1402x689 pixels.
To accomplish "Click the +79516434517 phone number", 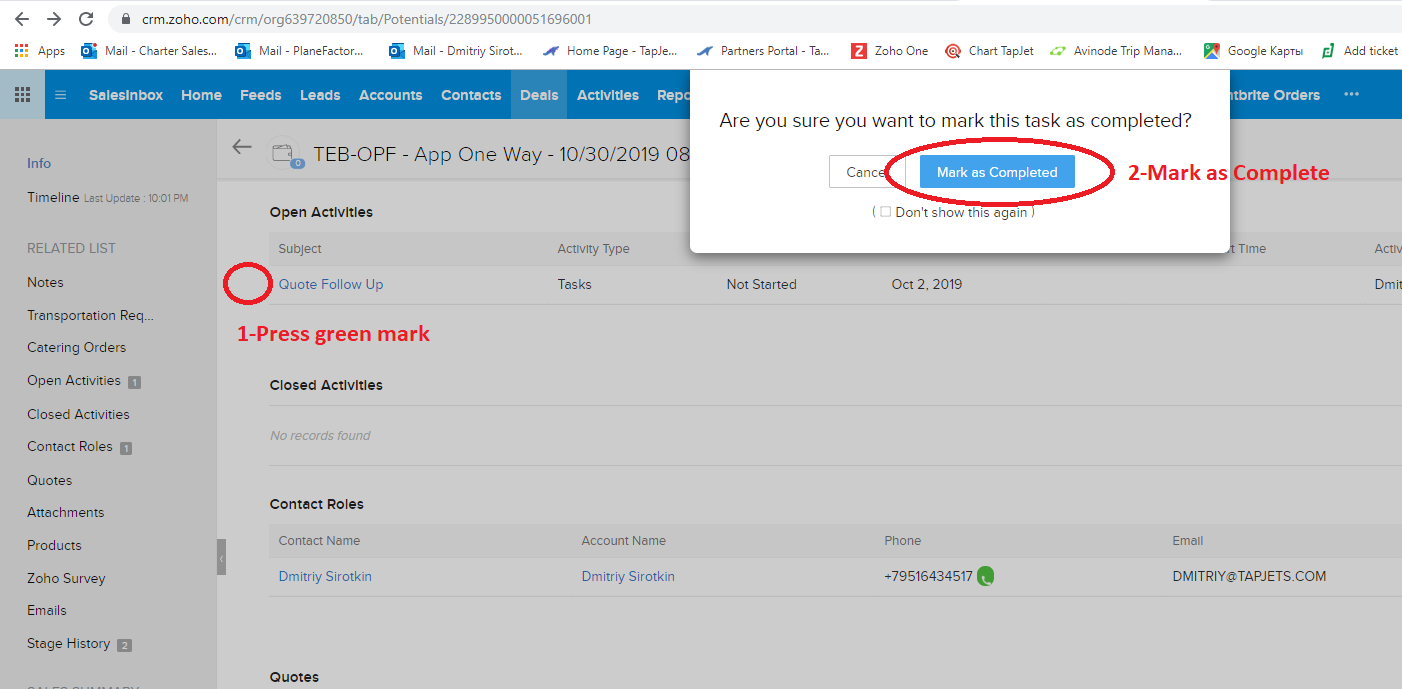I will (x=928, y=576).
